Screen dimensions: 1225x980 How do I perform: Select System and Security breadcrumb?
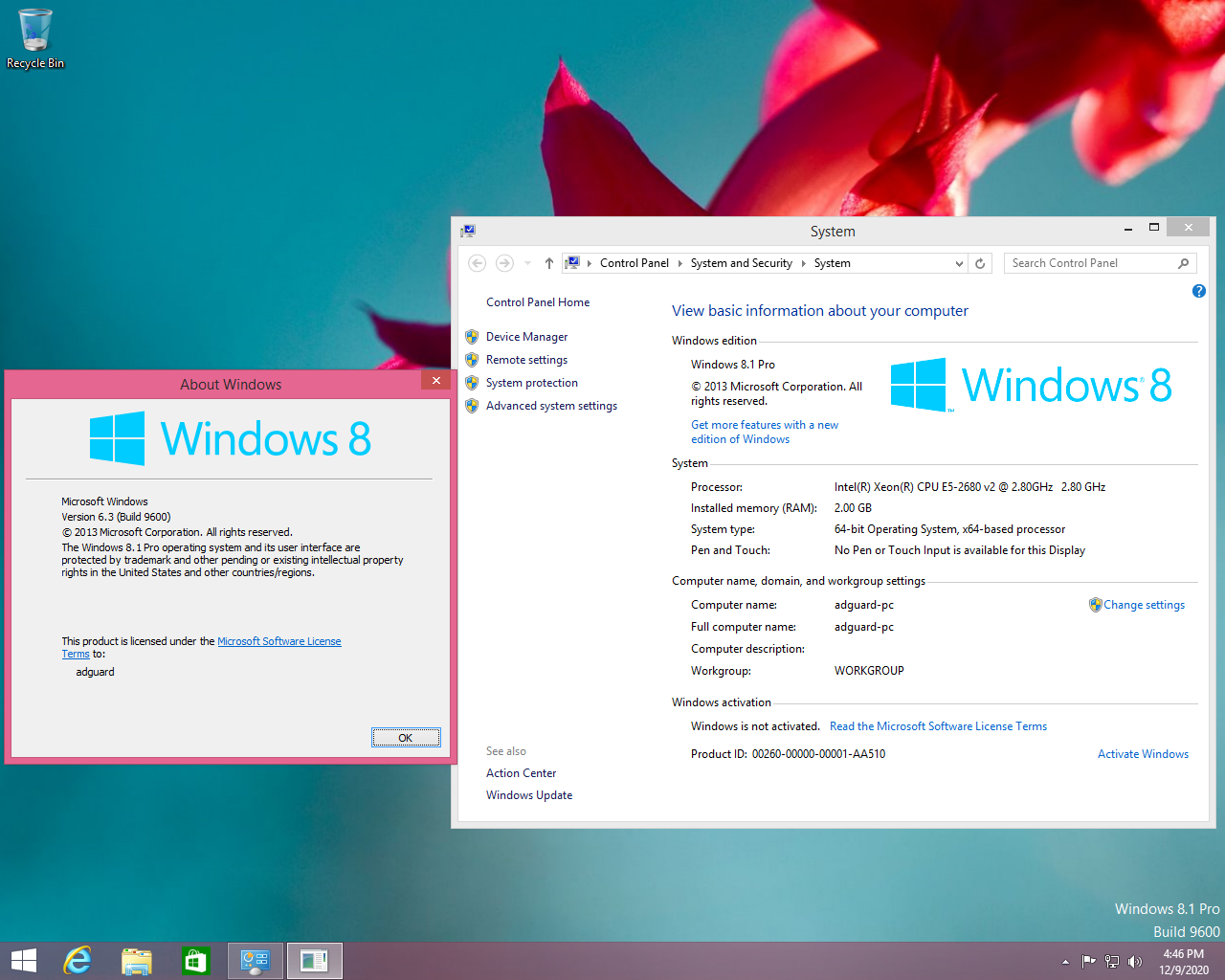tap(742, 263)
